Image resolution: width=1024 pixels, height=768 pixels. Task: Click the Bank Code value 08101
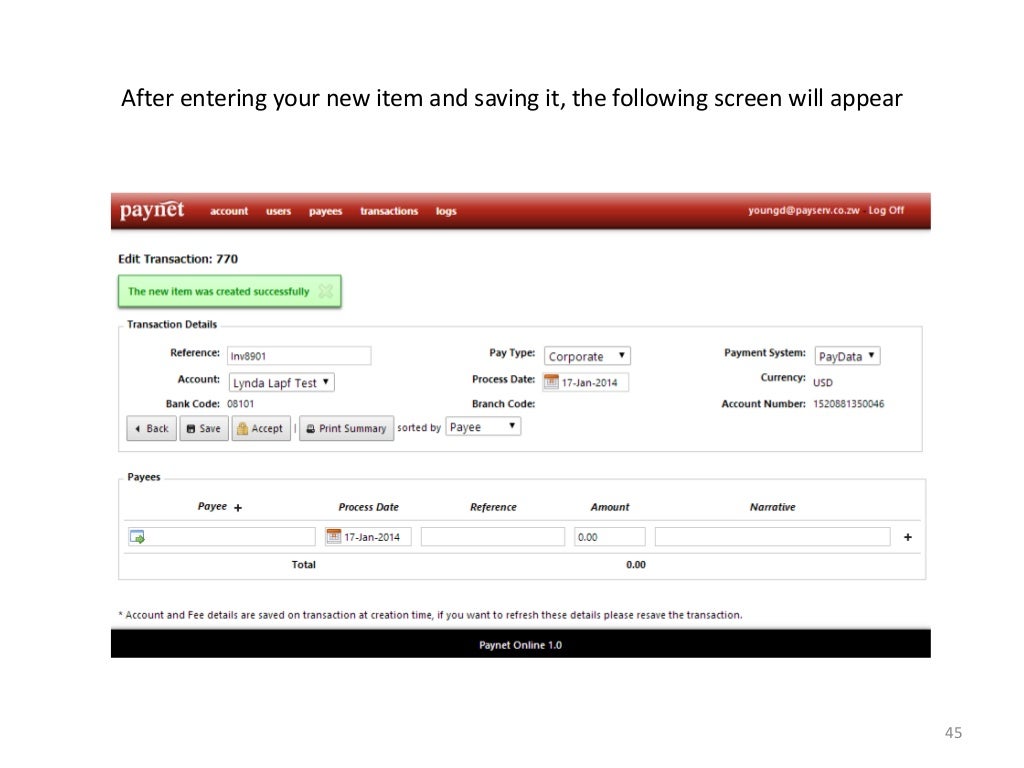click(x=240, y=404)
